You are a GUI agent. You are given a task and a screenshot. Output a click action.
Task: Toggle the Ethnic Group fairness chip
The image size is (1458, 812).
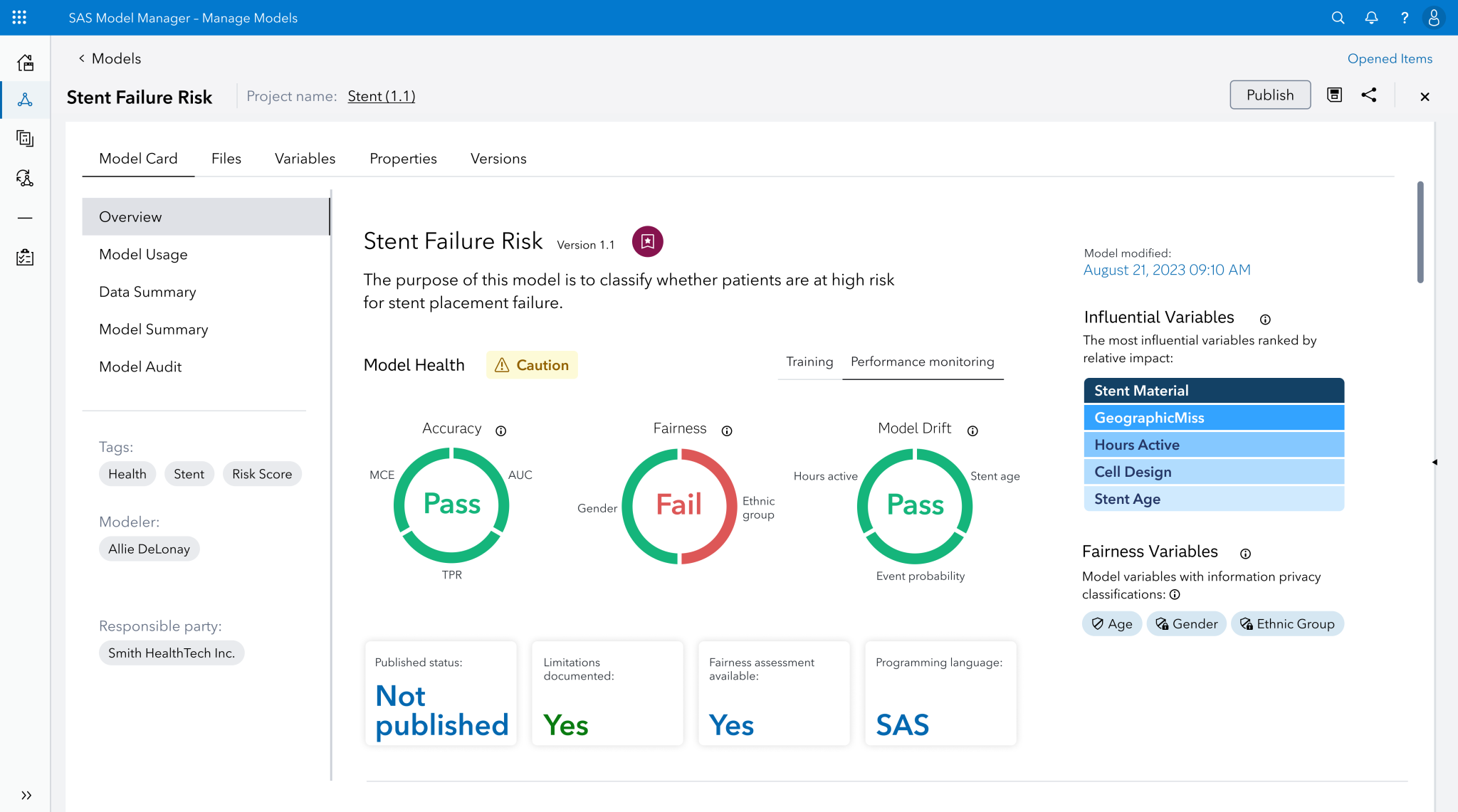coord(1287,623)
